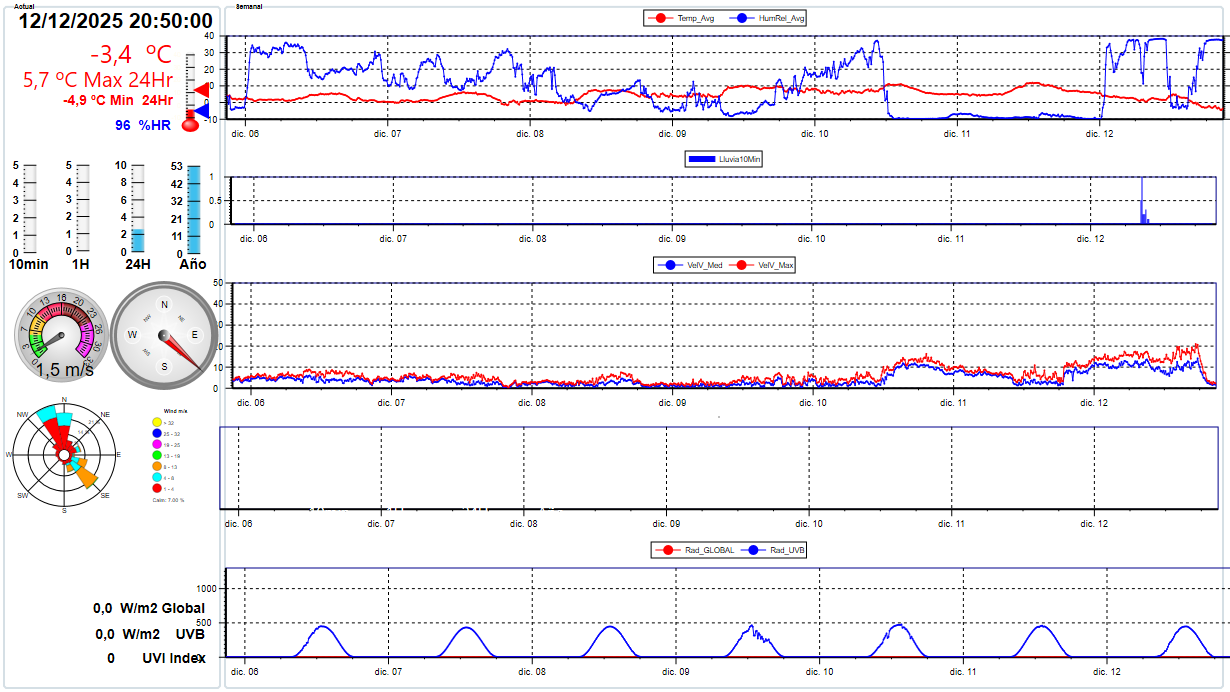The image size is (1230, 692).
Task: Click the wind direction compass dial
Action: click(x=164, y=335)
